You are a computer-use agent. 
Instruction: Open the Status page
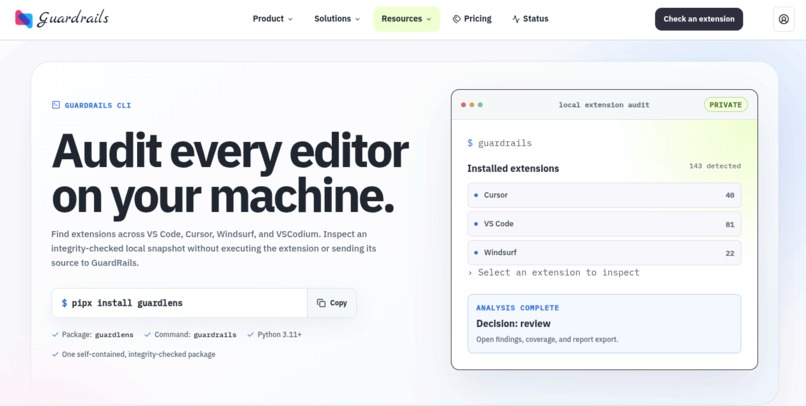(530, 19)
